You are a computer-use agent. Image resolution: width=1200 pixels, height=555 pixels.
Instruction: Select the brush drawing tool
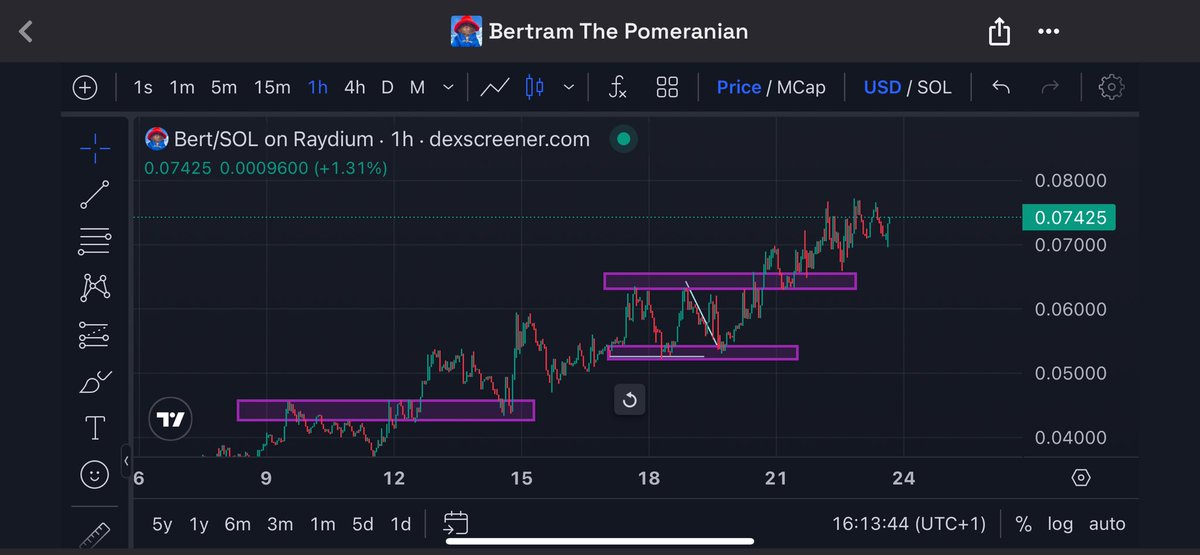[x=95, y=382]
